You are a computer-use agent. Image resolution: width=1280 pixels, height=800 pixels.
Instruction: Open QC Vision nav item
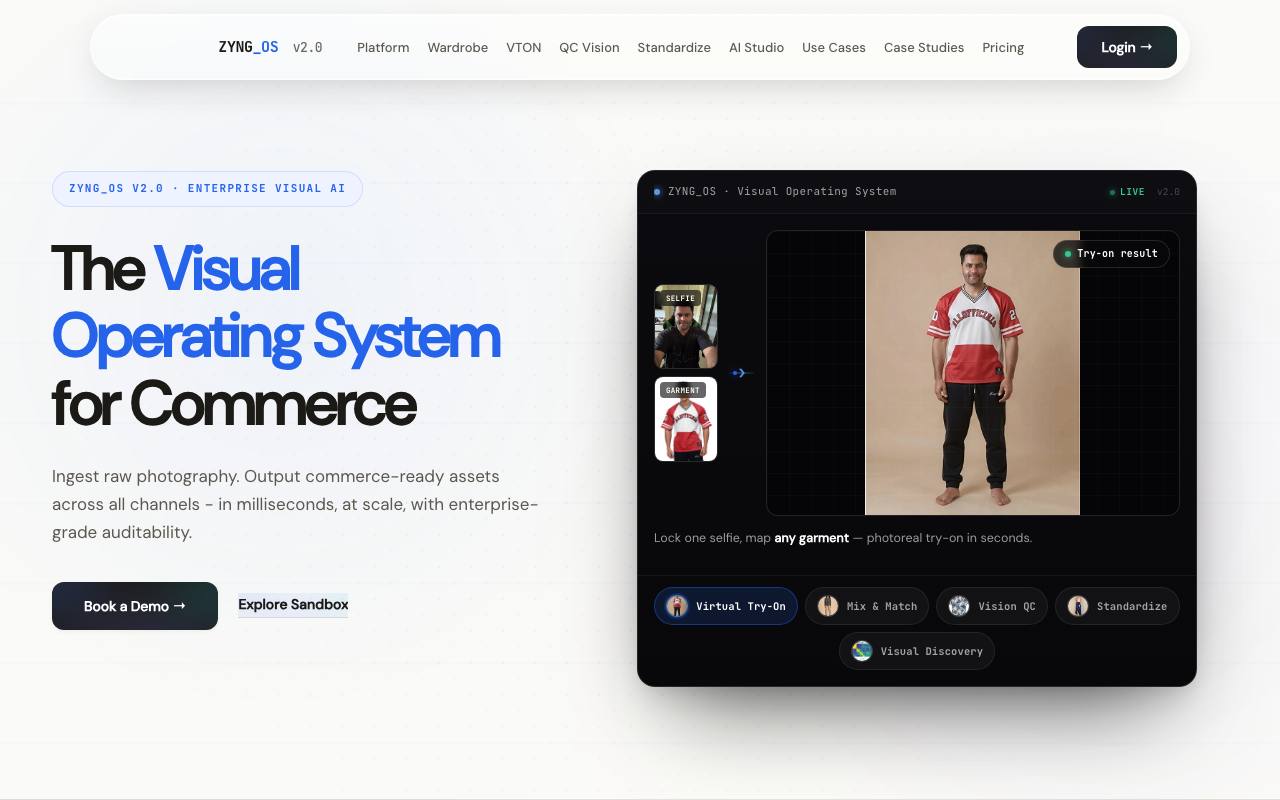(x=589, y=47)
